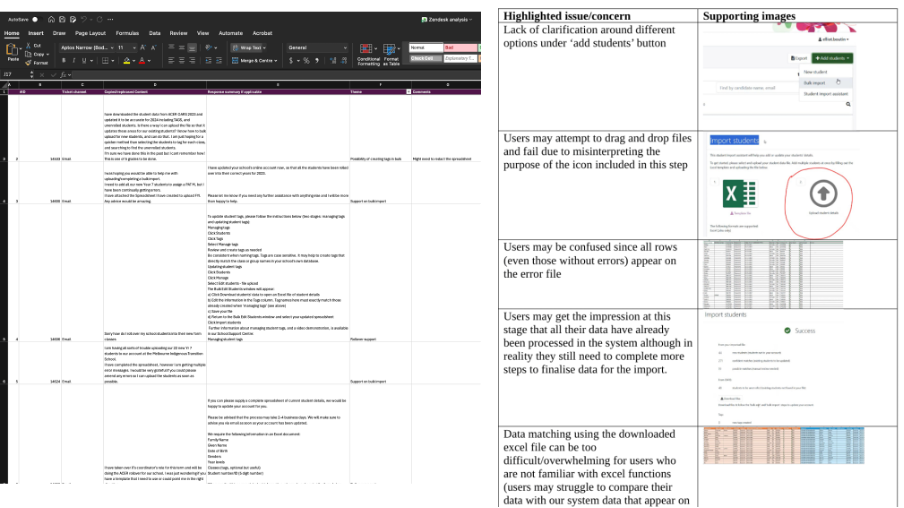Viewport: 904px width, 508px height.
Task: Switch to the Page Layout tab
Action: point(91,33)
